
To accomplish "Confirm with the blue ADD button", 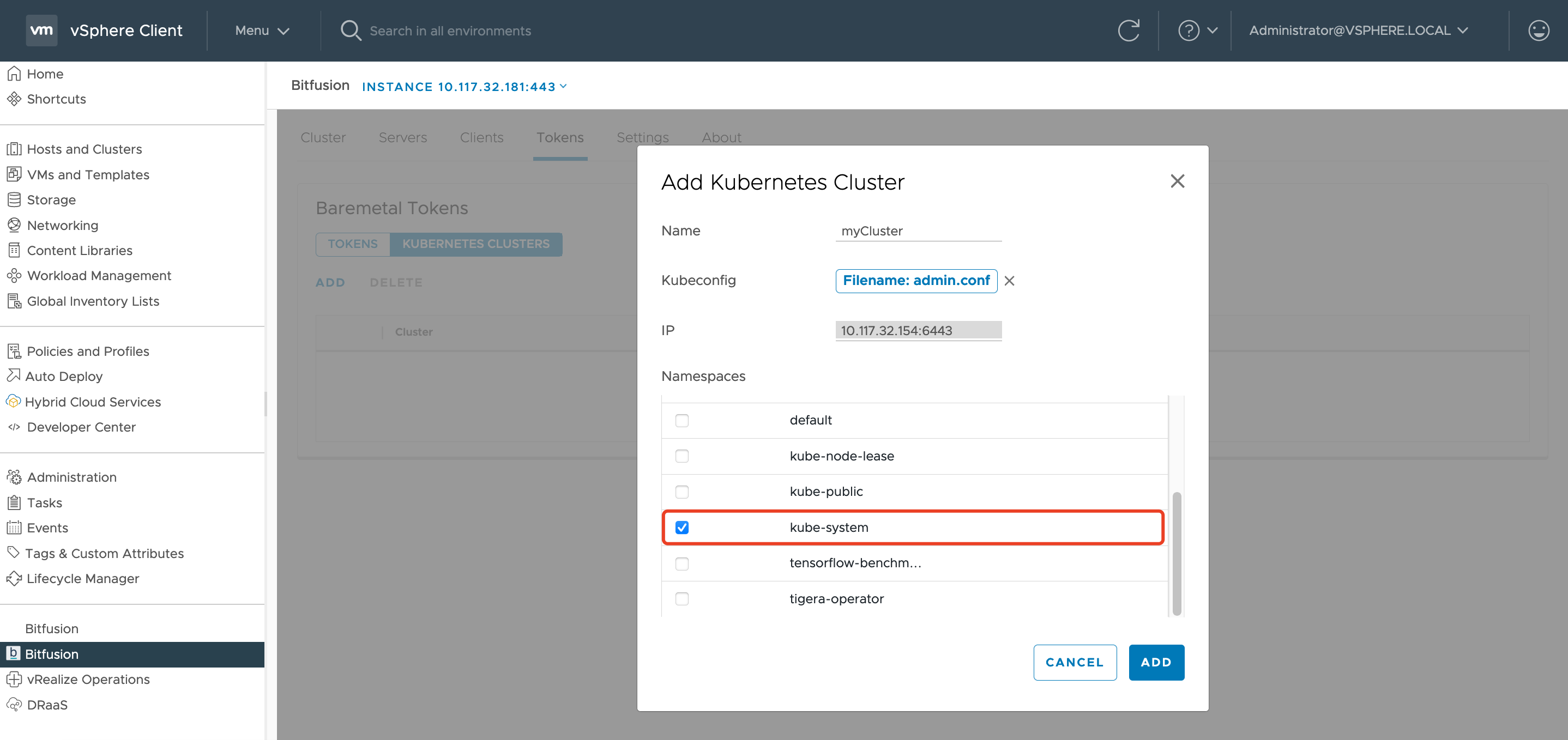I will click(1156, 662).
